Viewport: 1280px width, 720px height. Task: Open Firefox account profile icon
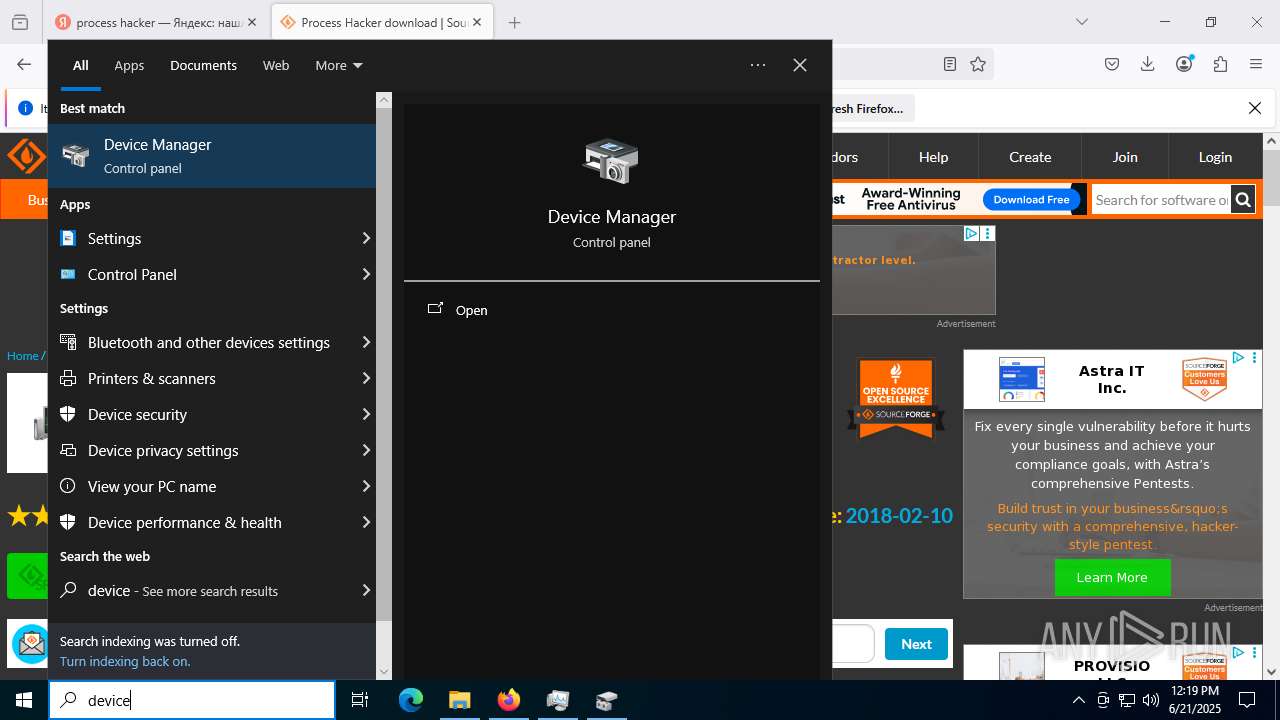click(1184, 64)
